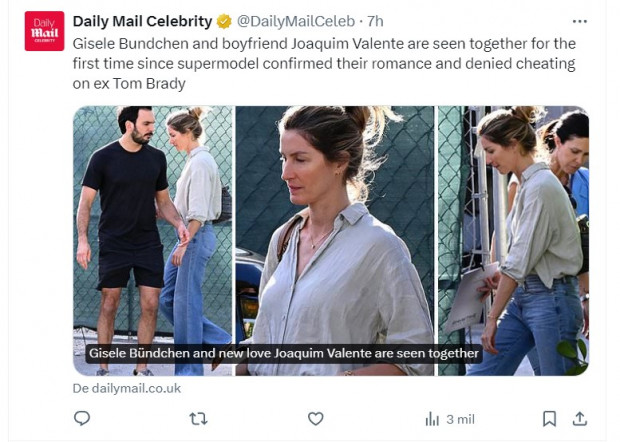Share the tweet via the share icon
This screenshot has width=620, height=442.
(579, 419)
